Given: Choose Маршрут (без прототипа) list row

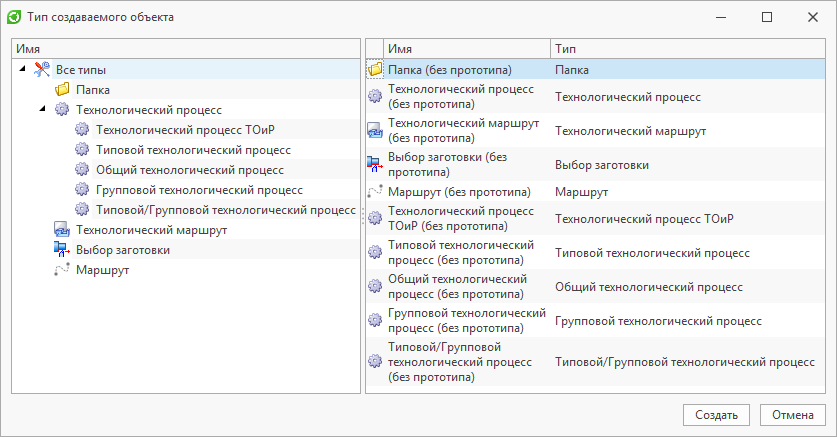Looking at the screenshot, I should pos(596,192).
